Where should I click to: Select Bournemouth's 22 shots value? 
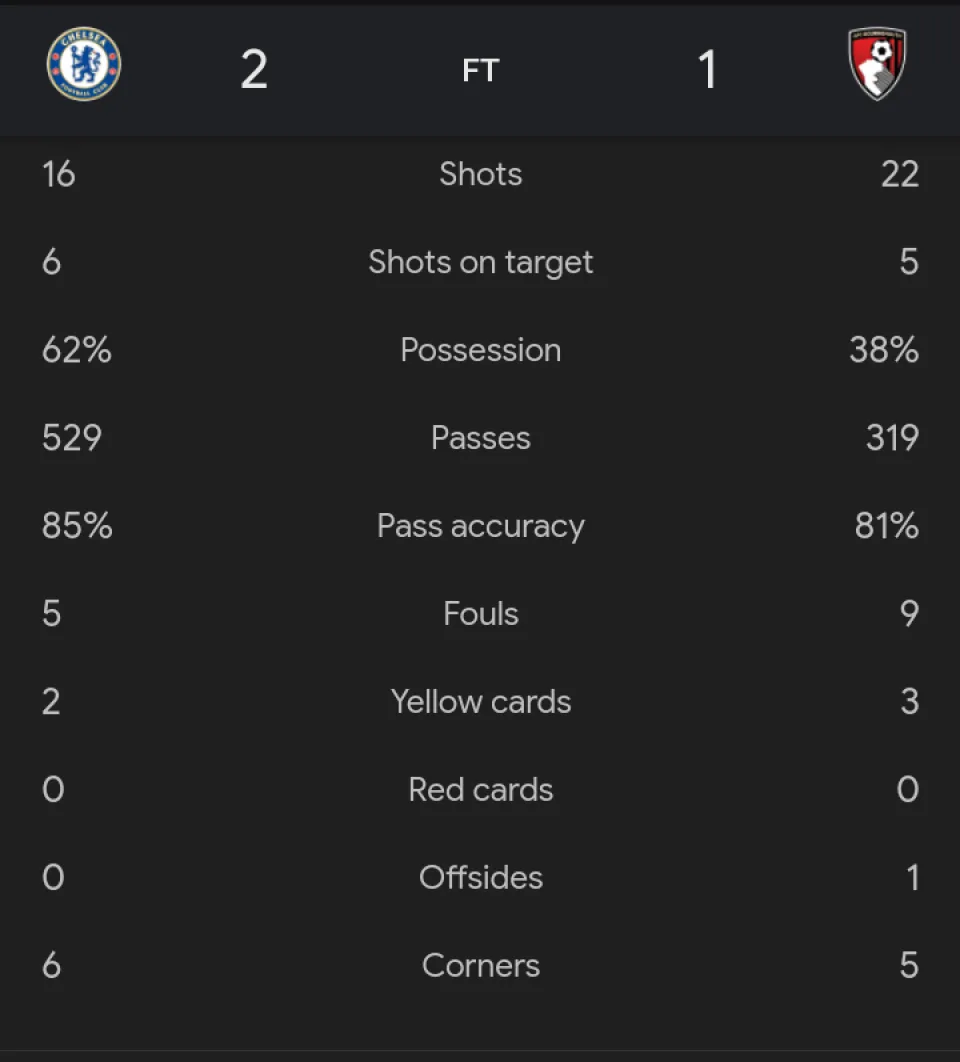[899, 174]
